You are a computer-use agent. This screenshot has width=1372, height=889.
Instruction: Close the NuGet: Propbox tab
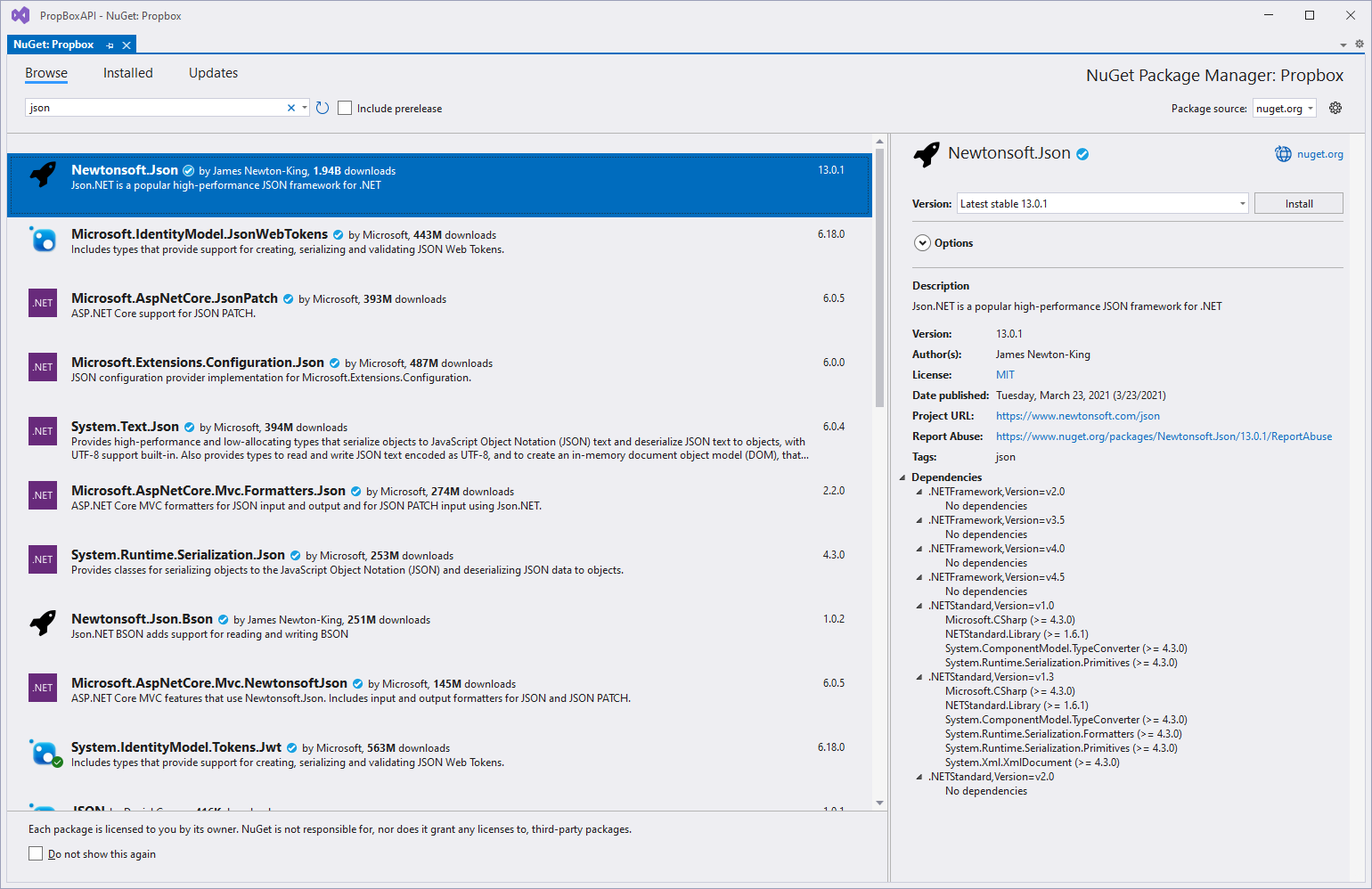pyautogui.click(x=127, y=45)
